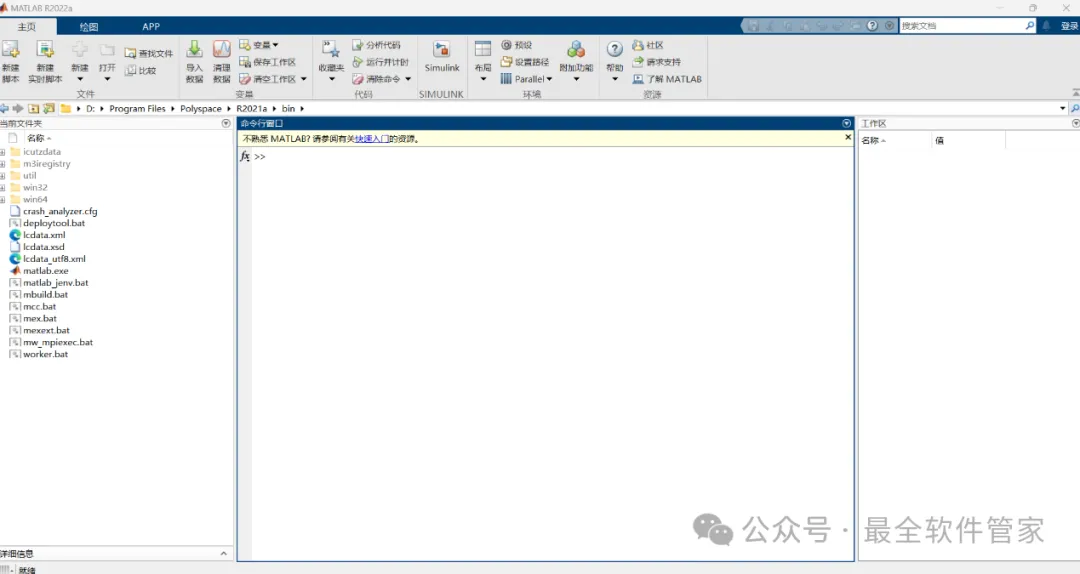
Task: Click the small help icon in quick access bar
Action: (x=872, y=25)
